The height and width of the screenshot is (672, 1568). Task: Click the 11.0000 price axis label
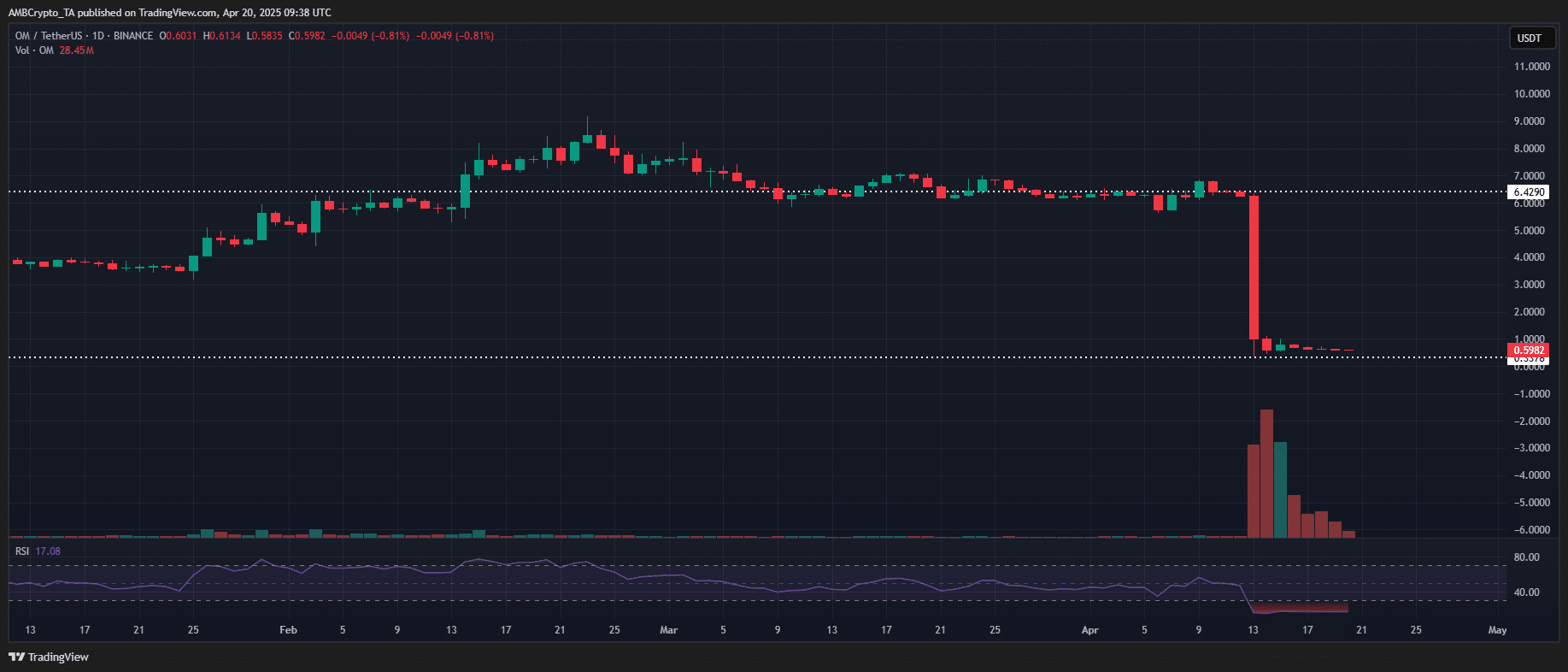click(x=1532, y=67)
